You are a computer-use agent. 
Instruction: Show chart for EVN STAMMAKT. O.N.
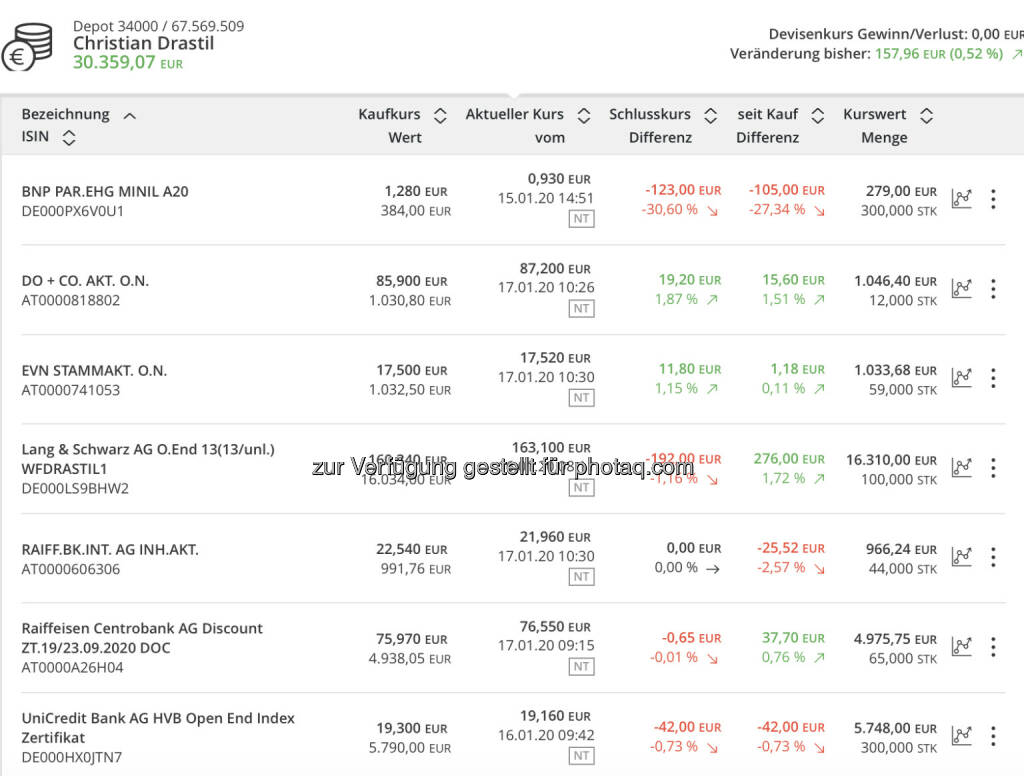click(961, 378)
